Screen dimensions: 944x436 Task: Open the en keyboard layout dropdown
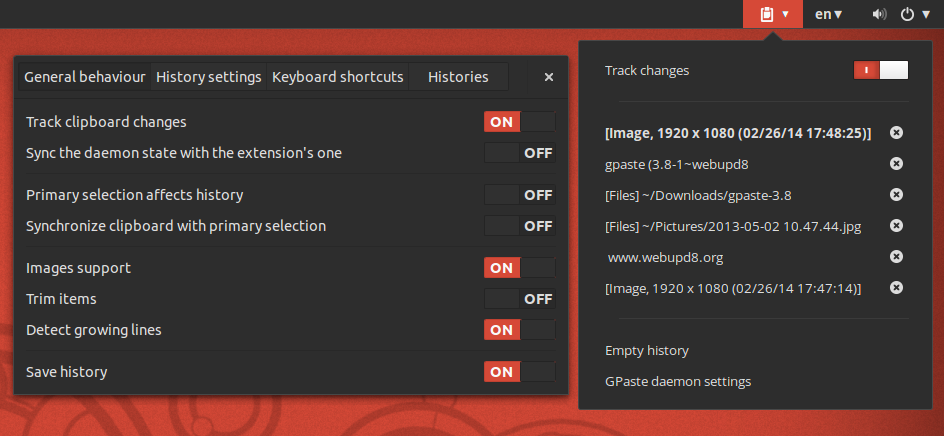tap(828, 14)
